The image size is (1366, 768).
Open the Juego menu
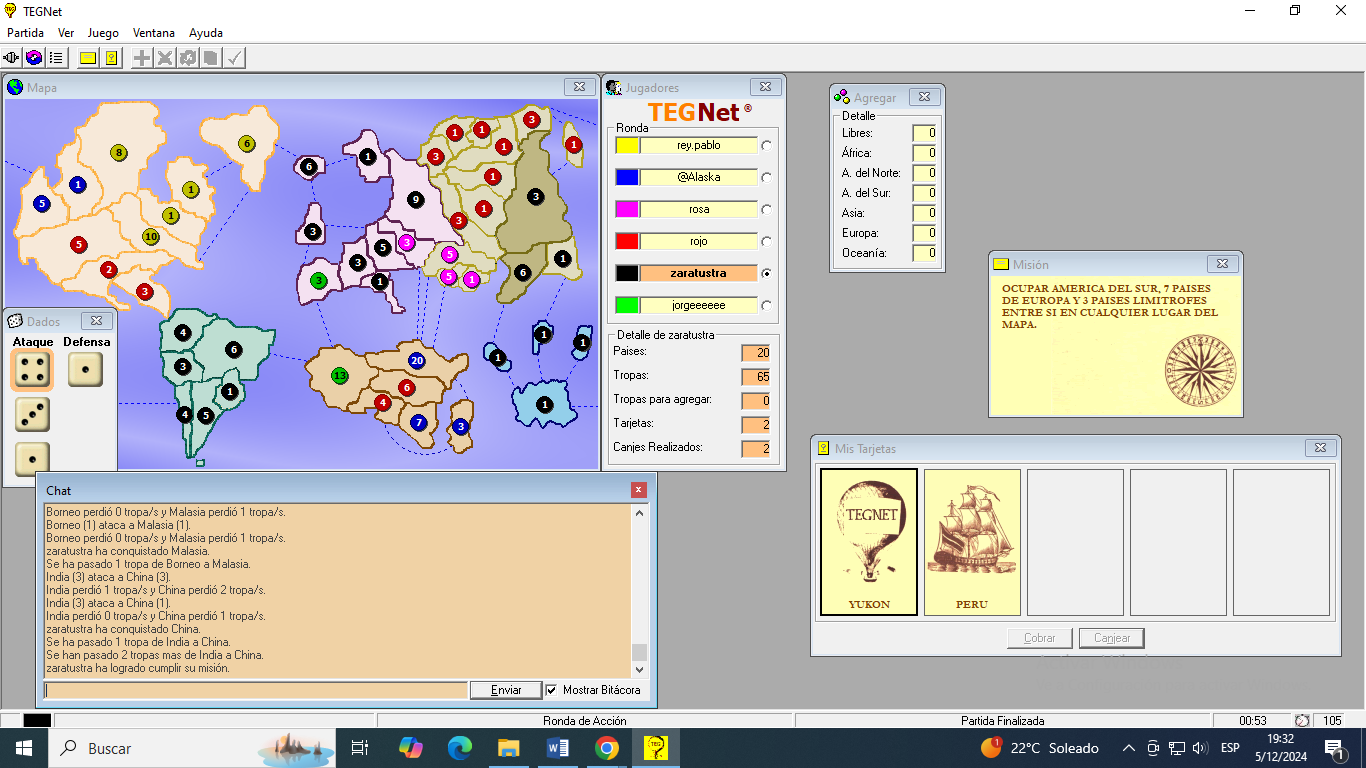103,33
